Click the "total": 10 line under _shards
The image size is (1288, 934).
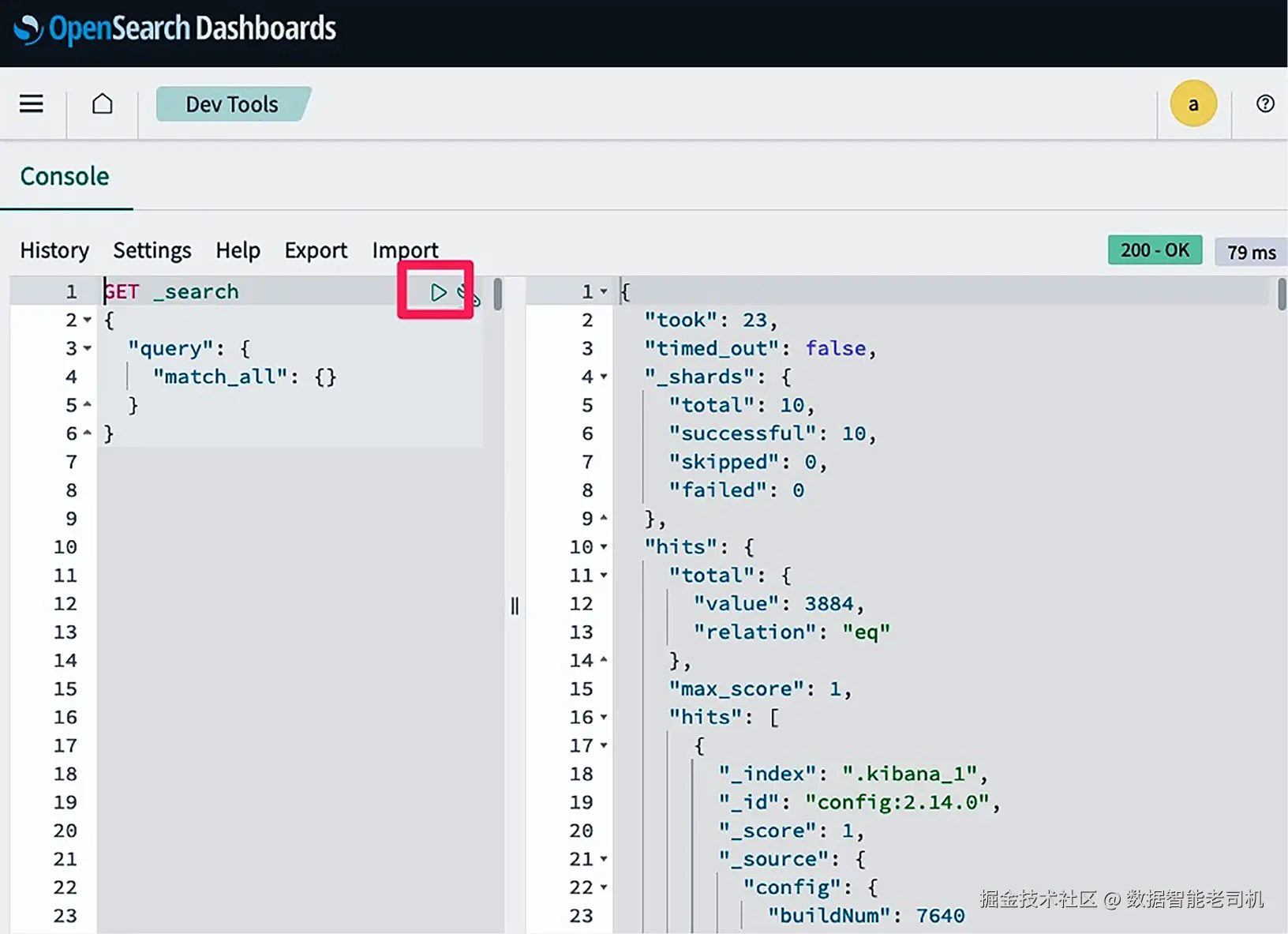[x=742, y=405]
